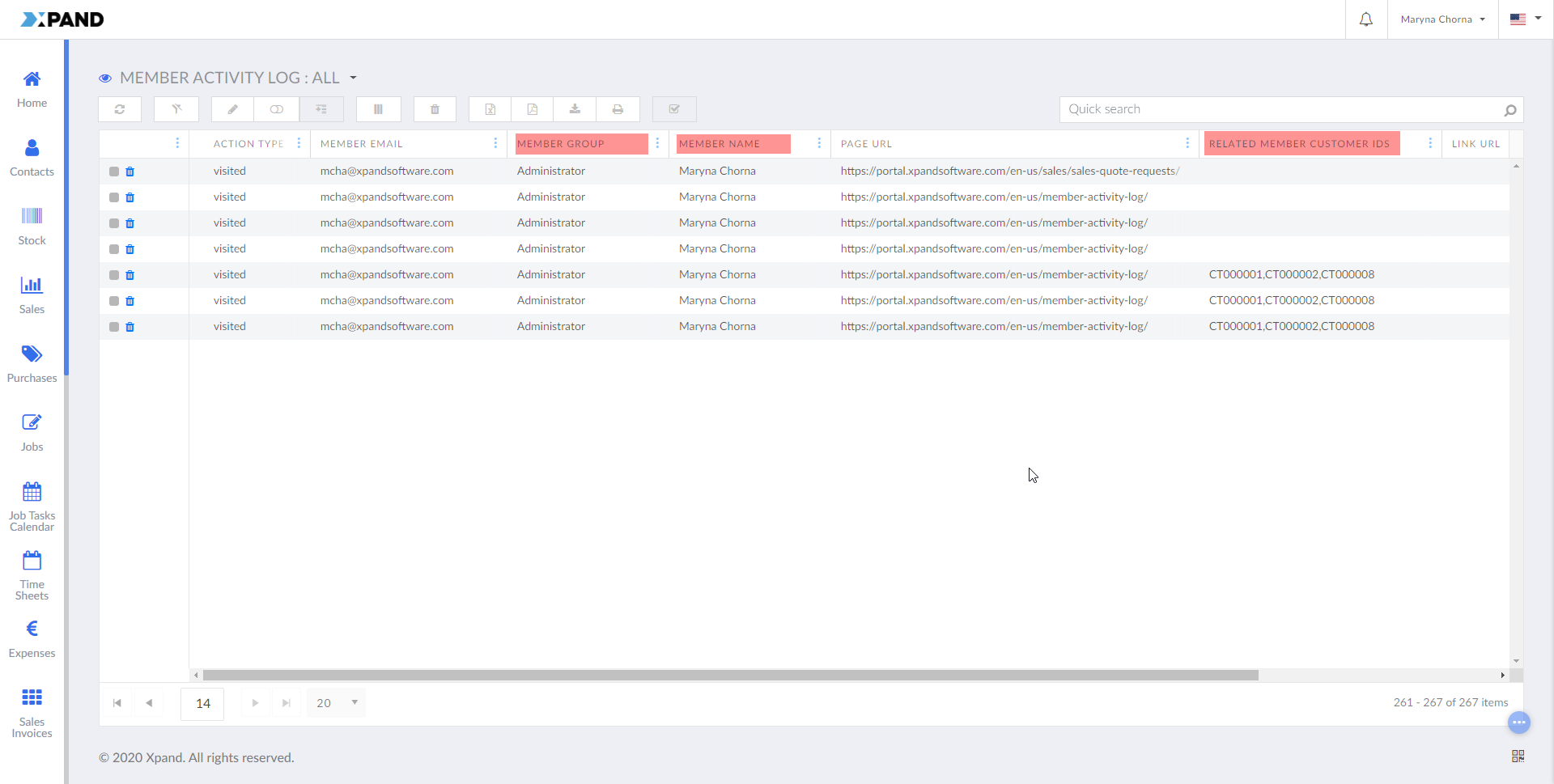Select the edit pencil toolbar icon
This screenshot has width=1554, height=784.
pyautogui.click(x=231, y=109)
